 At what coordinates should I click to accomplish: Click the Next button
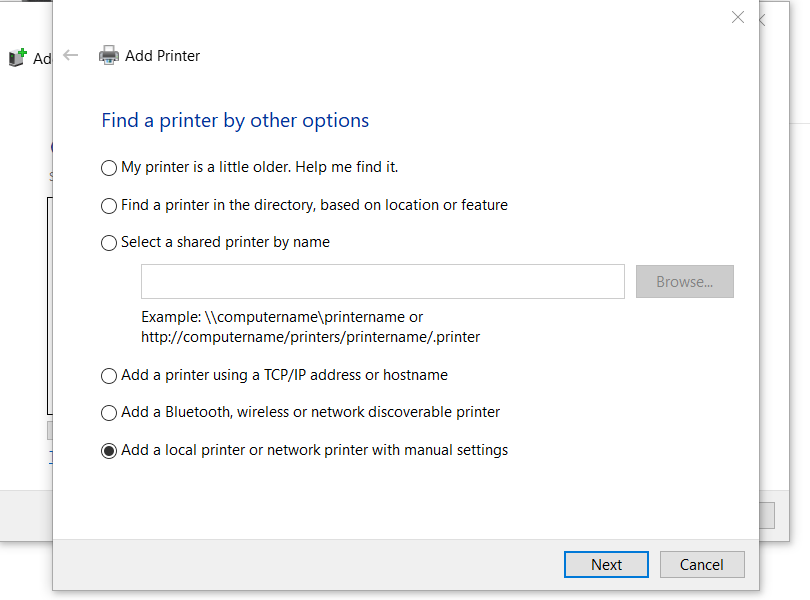click(x=606, y=564)
